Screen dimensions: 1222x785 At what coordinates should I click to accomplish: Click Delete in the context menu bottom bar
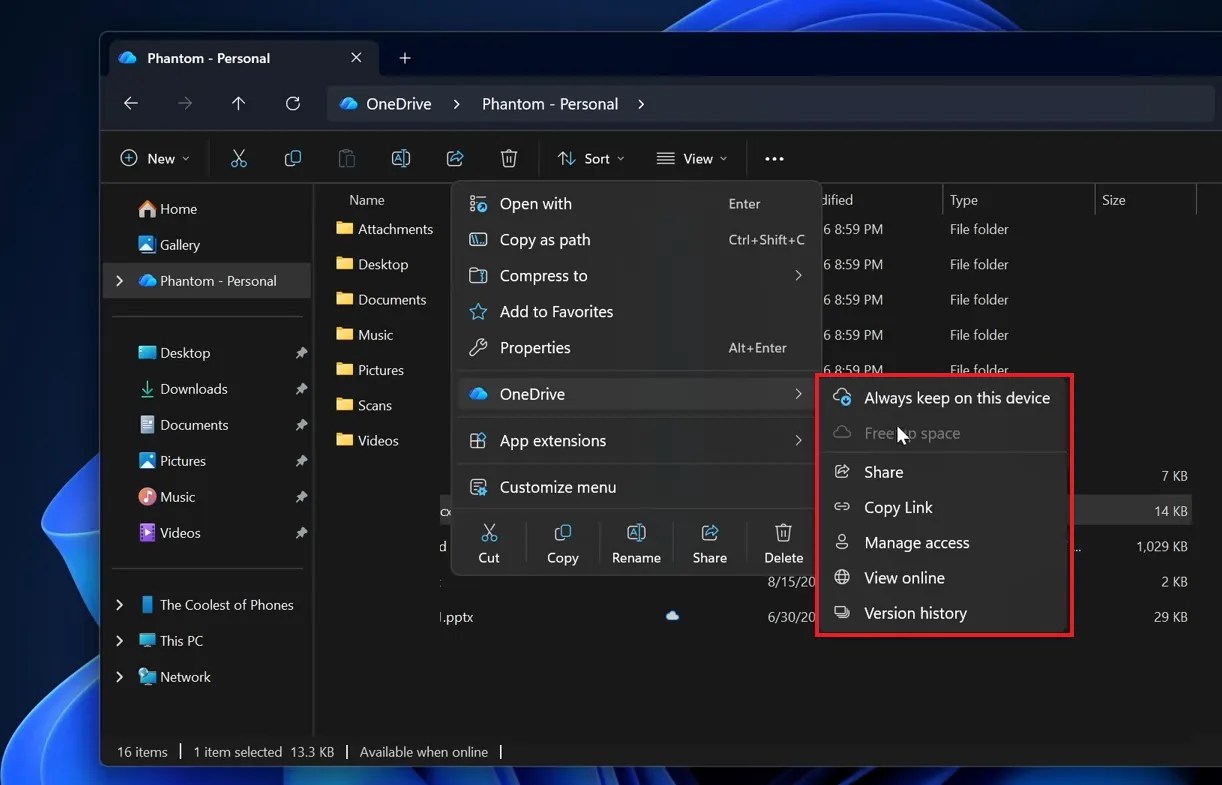[x=783, y=543]
